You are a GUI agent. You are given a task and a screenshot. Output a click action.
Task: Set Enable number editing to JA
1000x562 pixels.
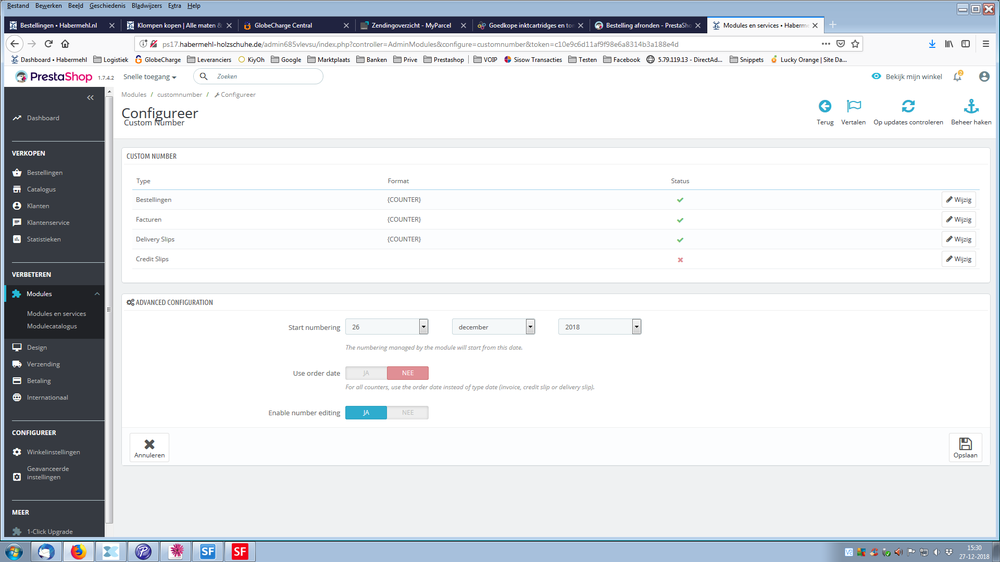coord(366,413)
